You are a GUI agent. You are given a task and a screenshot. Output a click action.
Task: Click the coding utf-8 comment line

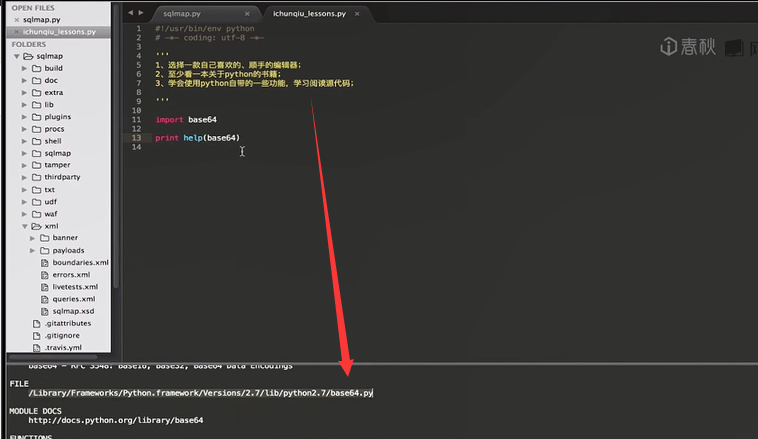209,38
